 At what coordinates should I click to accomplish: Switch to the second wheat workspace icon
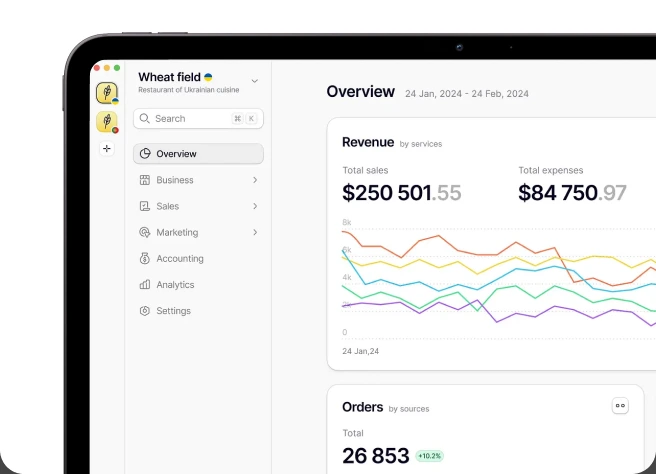pos(107,122)
